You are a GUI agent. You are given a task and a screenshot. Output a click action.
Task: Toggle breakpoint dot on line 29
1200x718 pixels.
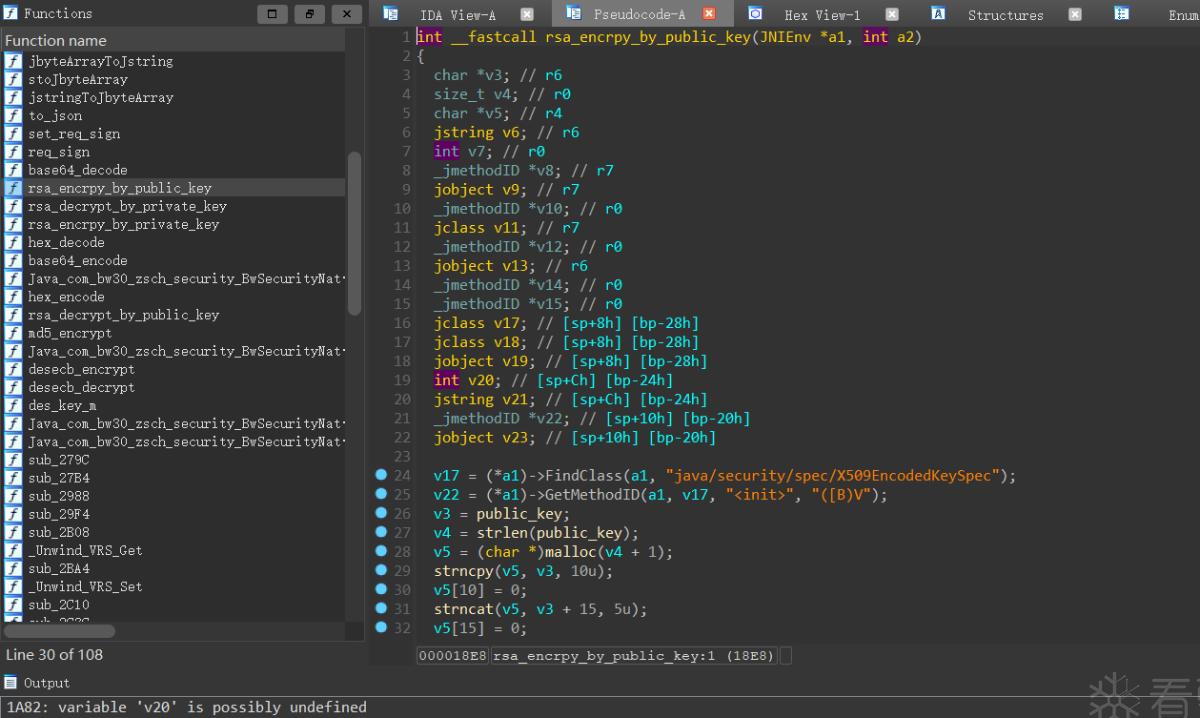click(381, 570)
